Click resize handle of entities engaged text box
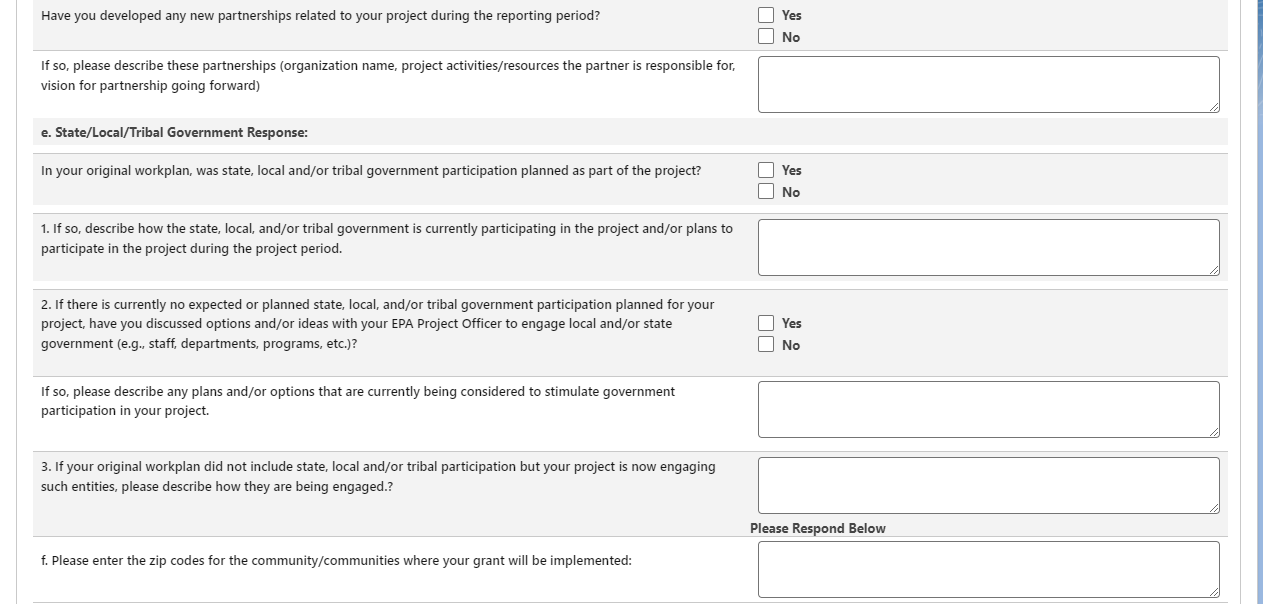Screen dimensions: 1263x604 pos(1214,508)
